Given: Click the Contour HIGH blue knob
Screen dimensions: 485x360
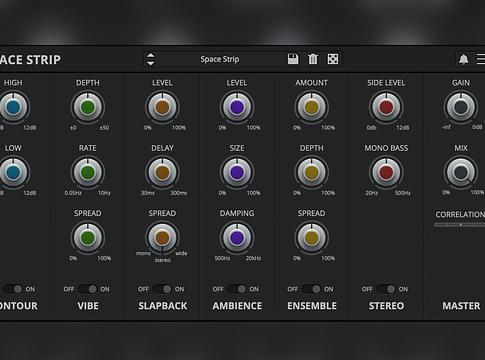Looking at the screenshot, I should pos(13,107).
